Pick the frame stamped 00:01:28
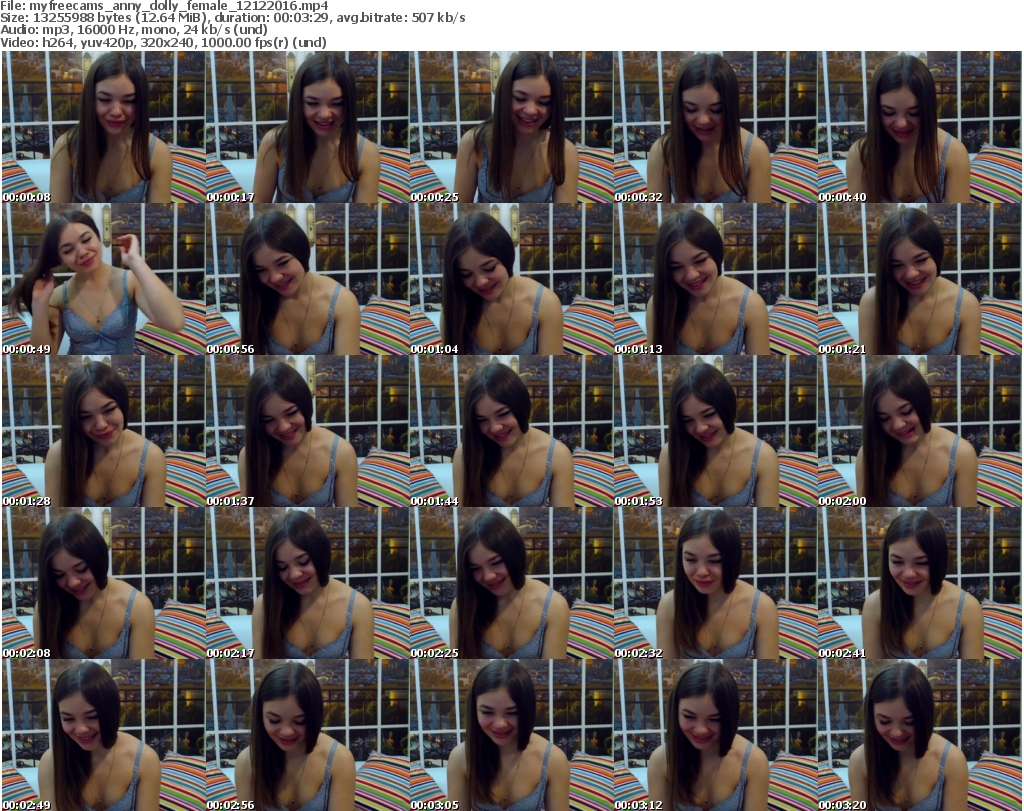This screenshot has width=1024, height=811. tap(104, 431)
